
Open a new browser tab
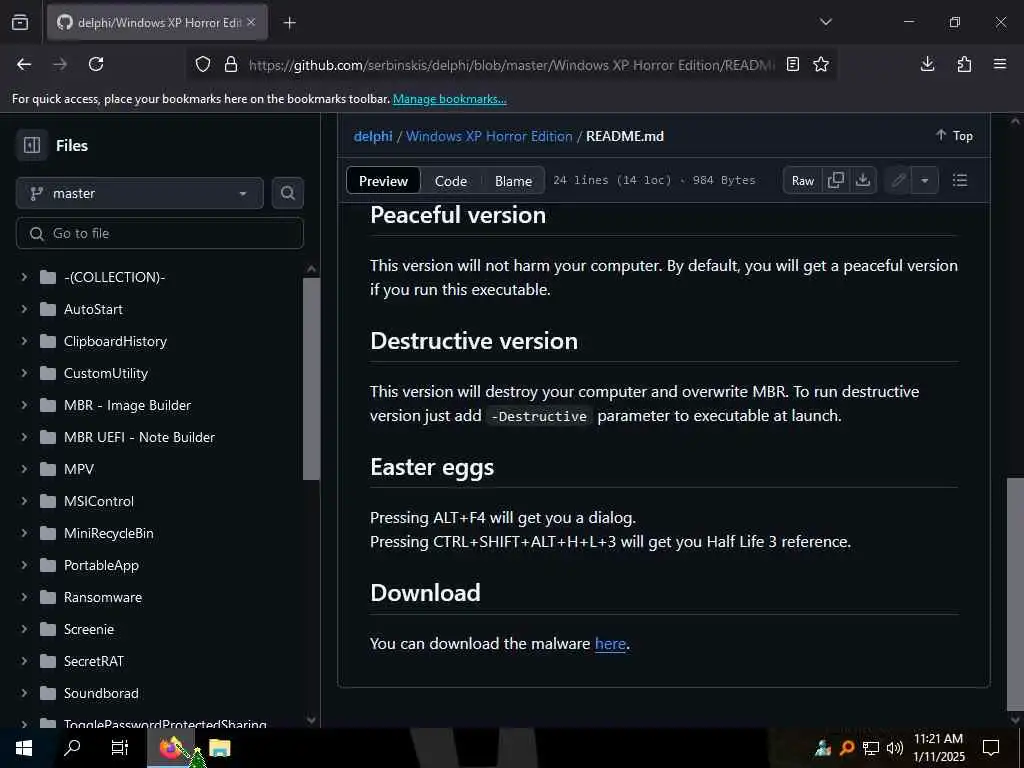point(290,23)
